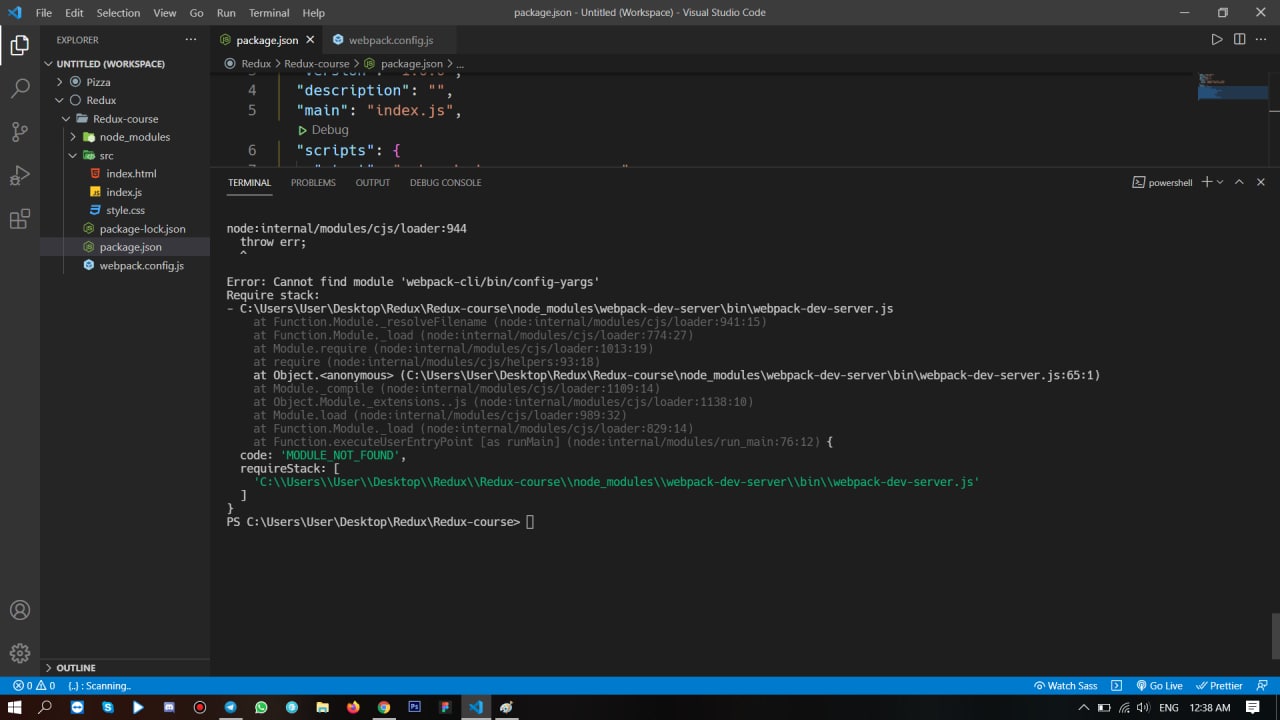The image size is (1280, 720).
Task: Show hidden system tray icons
Action: point(1083,707)
